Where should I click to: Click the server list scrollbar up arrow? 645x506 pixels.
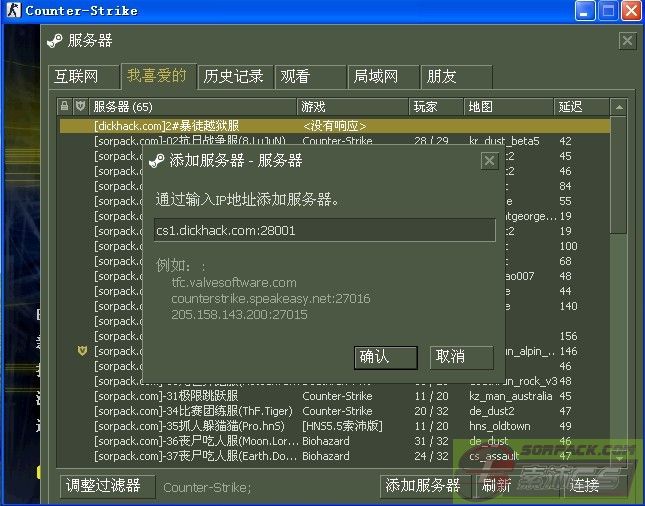tap(620, 106)
